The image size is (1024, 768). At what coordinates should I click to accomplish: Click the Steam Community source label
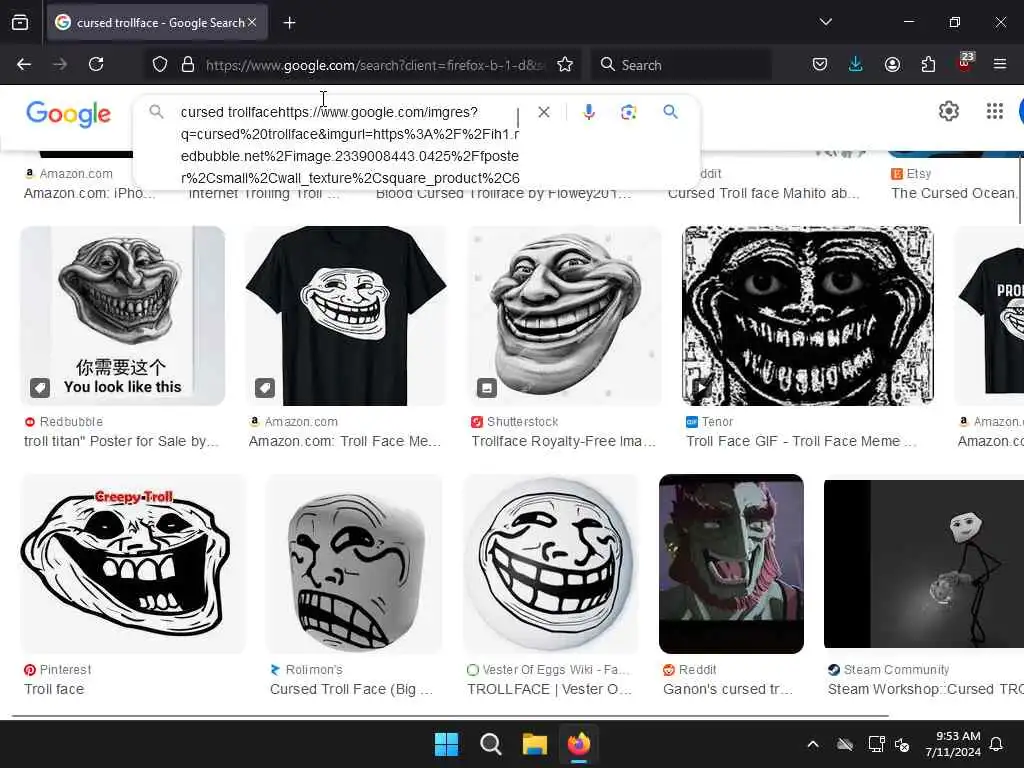point(896,669)
